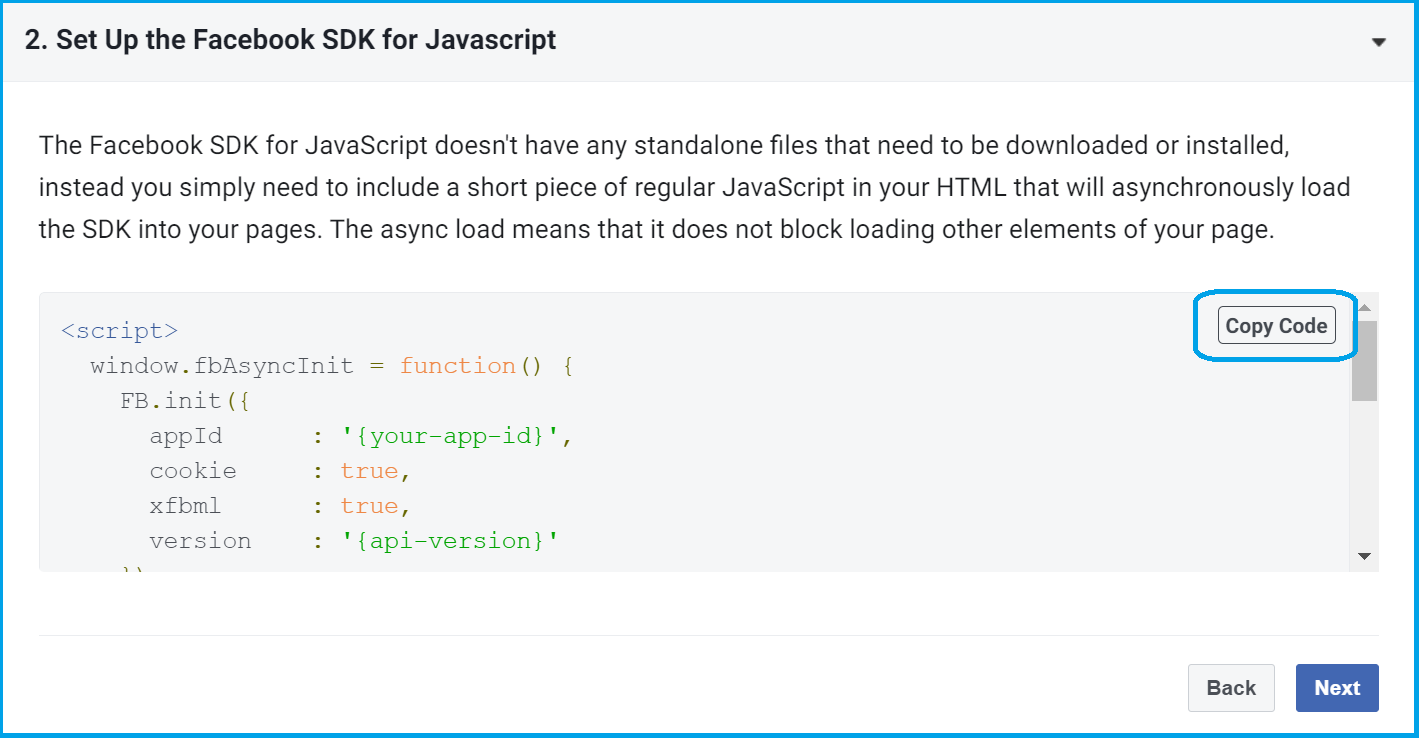Click the 'function' keyword in code
The image size is (1419, 738).
[x=458, y=366]
